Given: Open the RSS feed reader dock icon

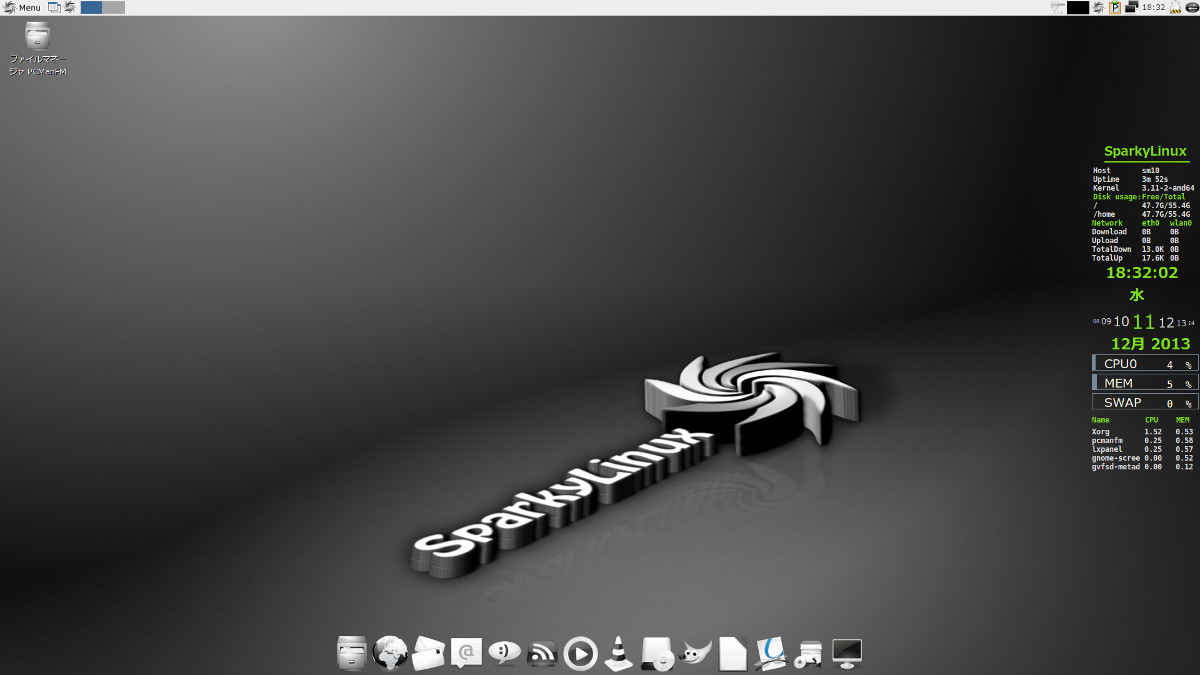Looking at the screenshot, I should point(542,654).
